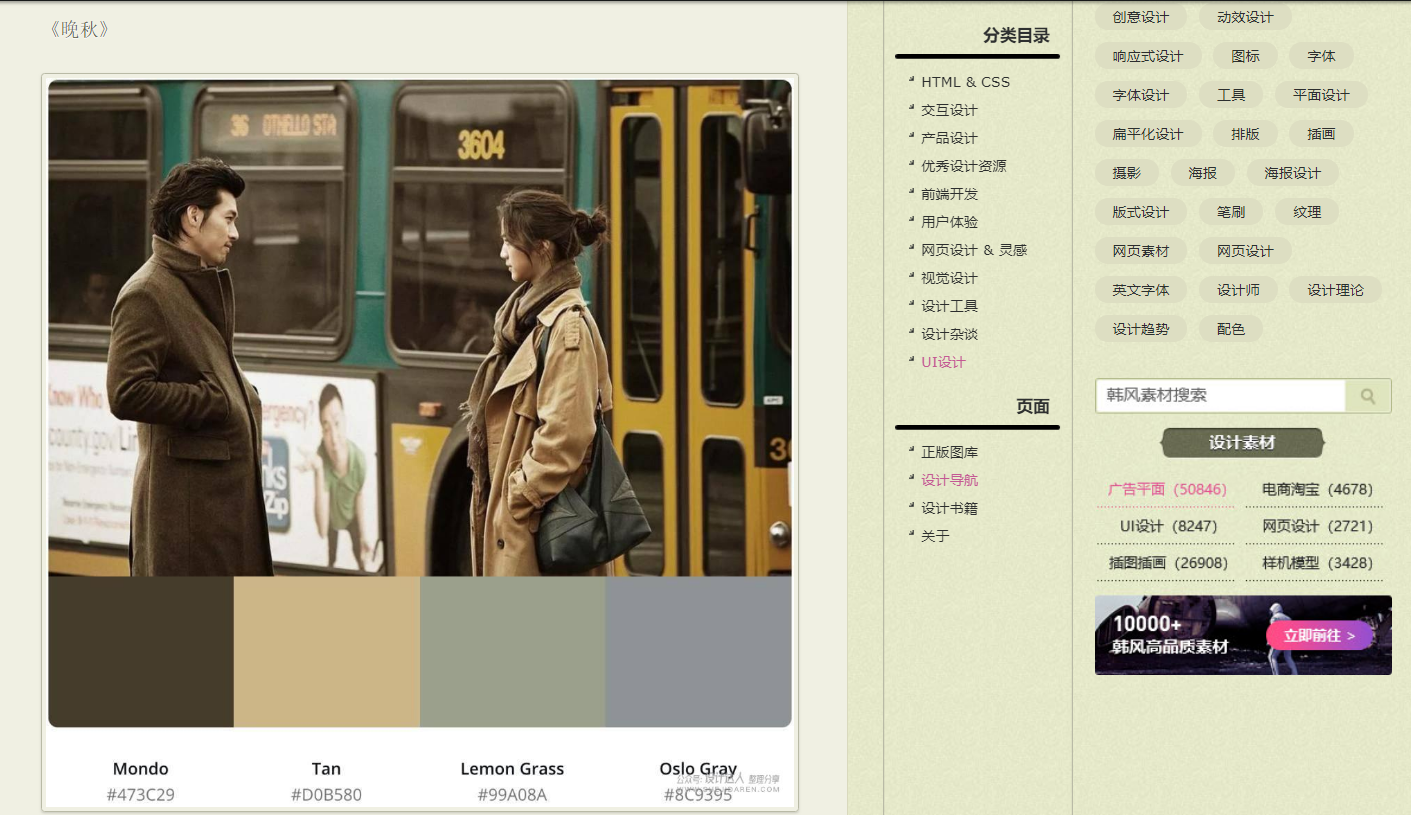Click the Oslo Gray color swatch

pyautogui.click(x=698, y=651)
